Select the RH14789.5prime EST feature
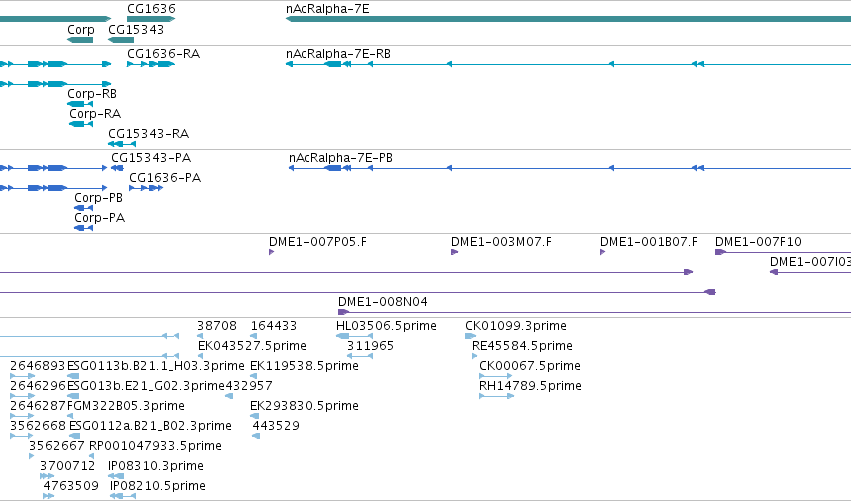Image resolution: width=851 pixels, height=501 pixels. click(497, 396)
